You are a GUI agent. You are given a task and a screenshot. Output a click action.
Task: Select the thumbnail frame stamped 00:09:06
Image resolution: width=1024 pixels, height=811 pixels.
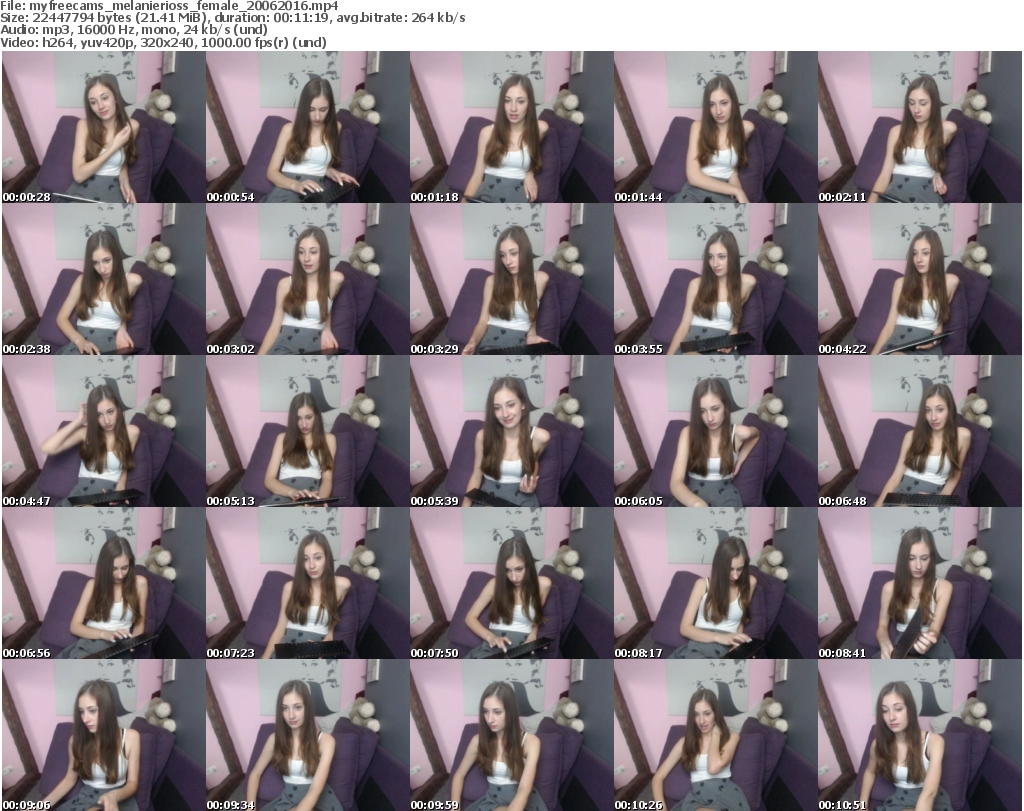104,735
